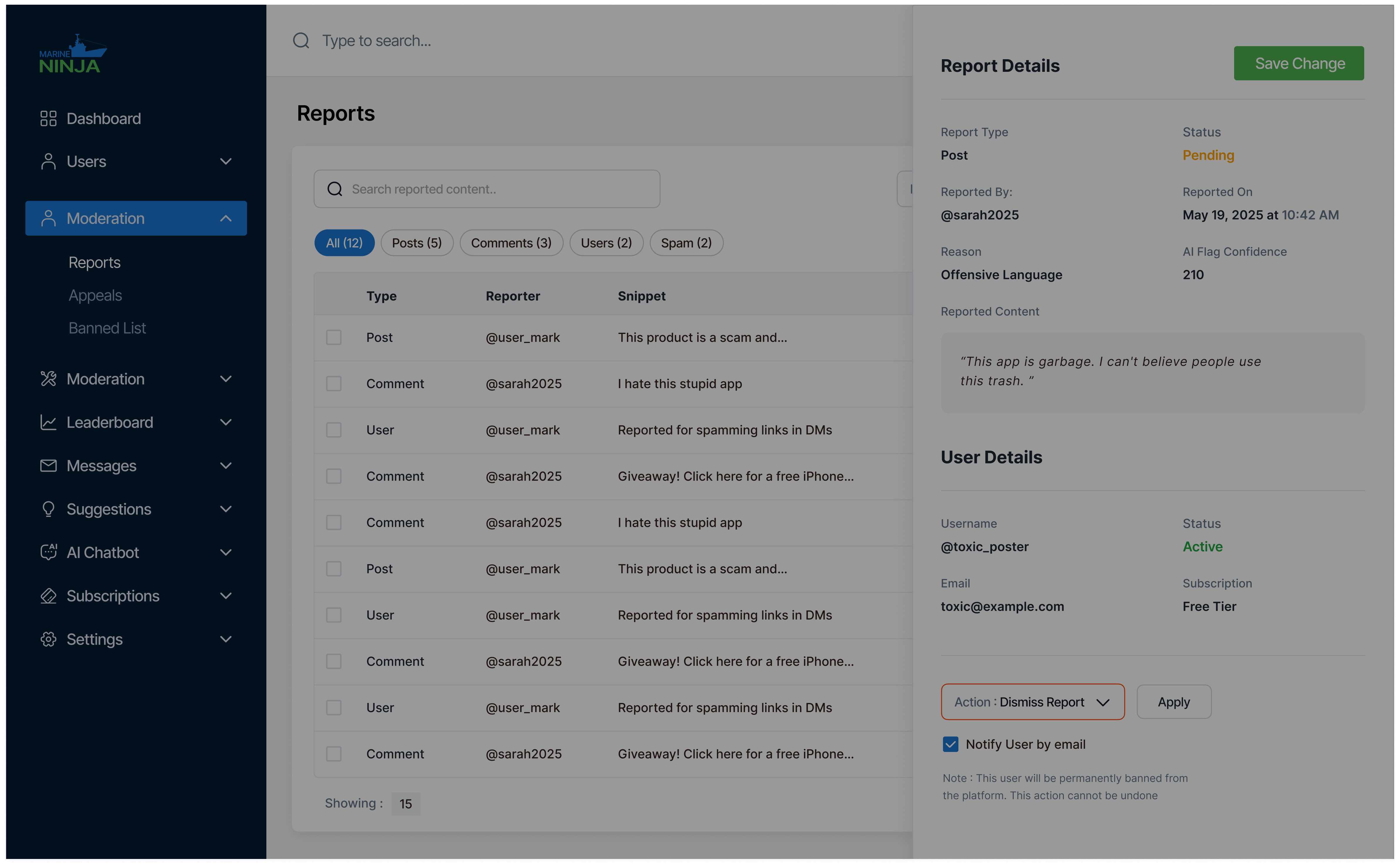The height and width of the screenshot is (866, 1400).
Task: Open Appeals in the sidebar
Action: click(95, 296)
